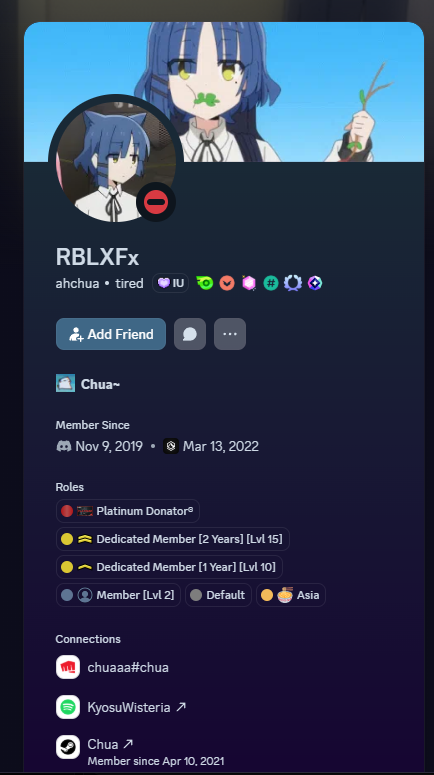Click the Asia role chip
The height and width of the screenshot is (775, 434).
click(291, 595)
